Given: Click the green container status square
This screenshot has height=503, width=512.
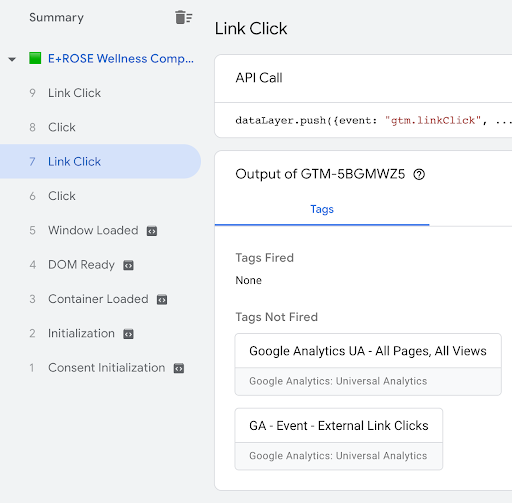Looking at the screenshot, I should pyautogui.click(x=35, y=58).
